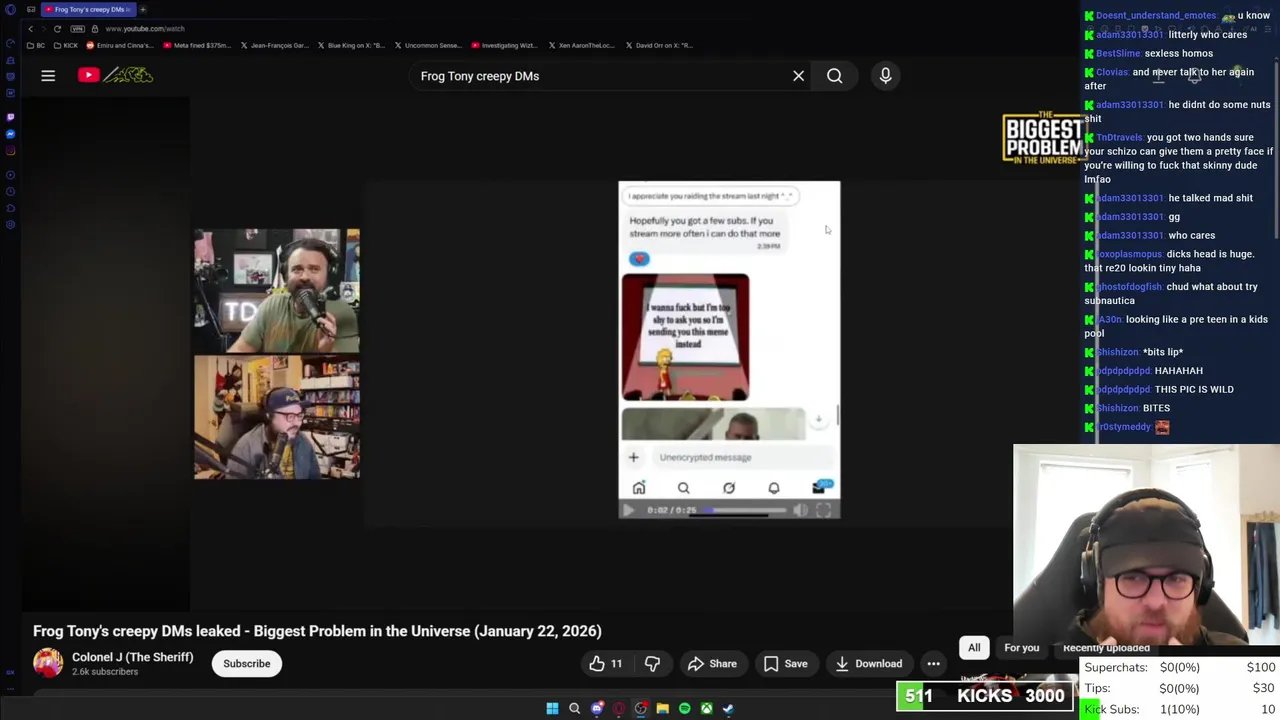Open File Explorer from the taskbar
The image size is (1280, 720).
(x=662, y=708)
